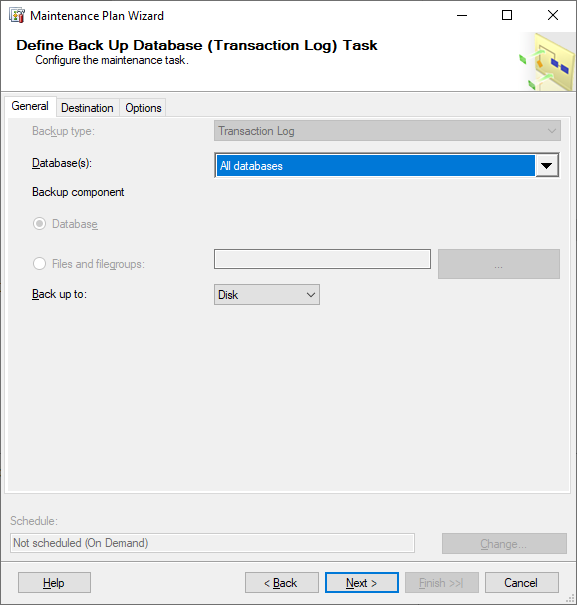
Task: Open the Options tab
Action: (143, 108)
